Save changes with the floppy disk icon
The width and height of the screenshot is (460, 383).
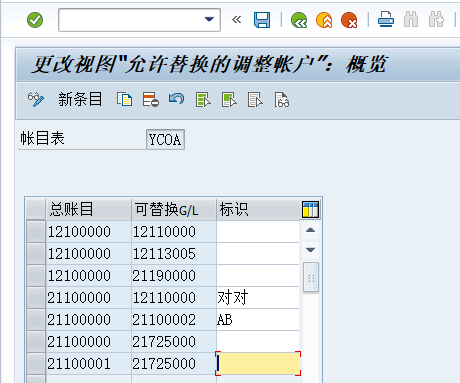tap(262, 20)
